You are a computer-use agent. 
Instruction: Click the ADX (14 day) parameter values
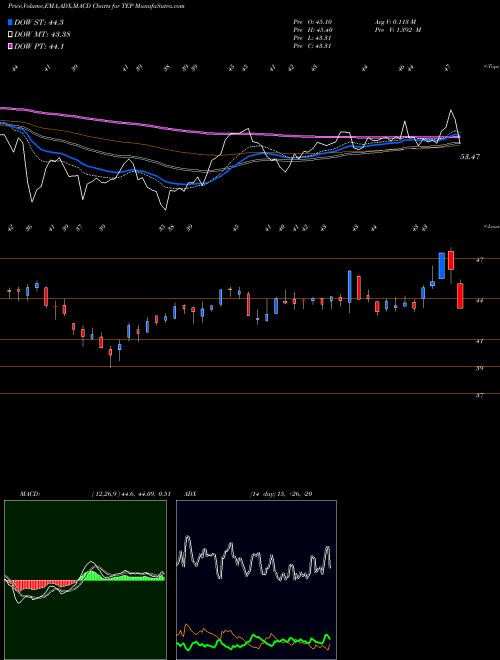281,494
